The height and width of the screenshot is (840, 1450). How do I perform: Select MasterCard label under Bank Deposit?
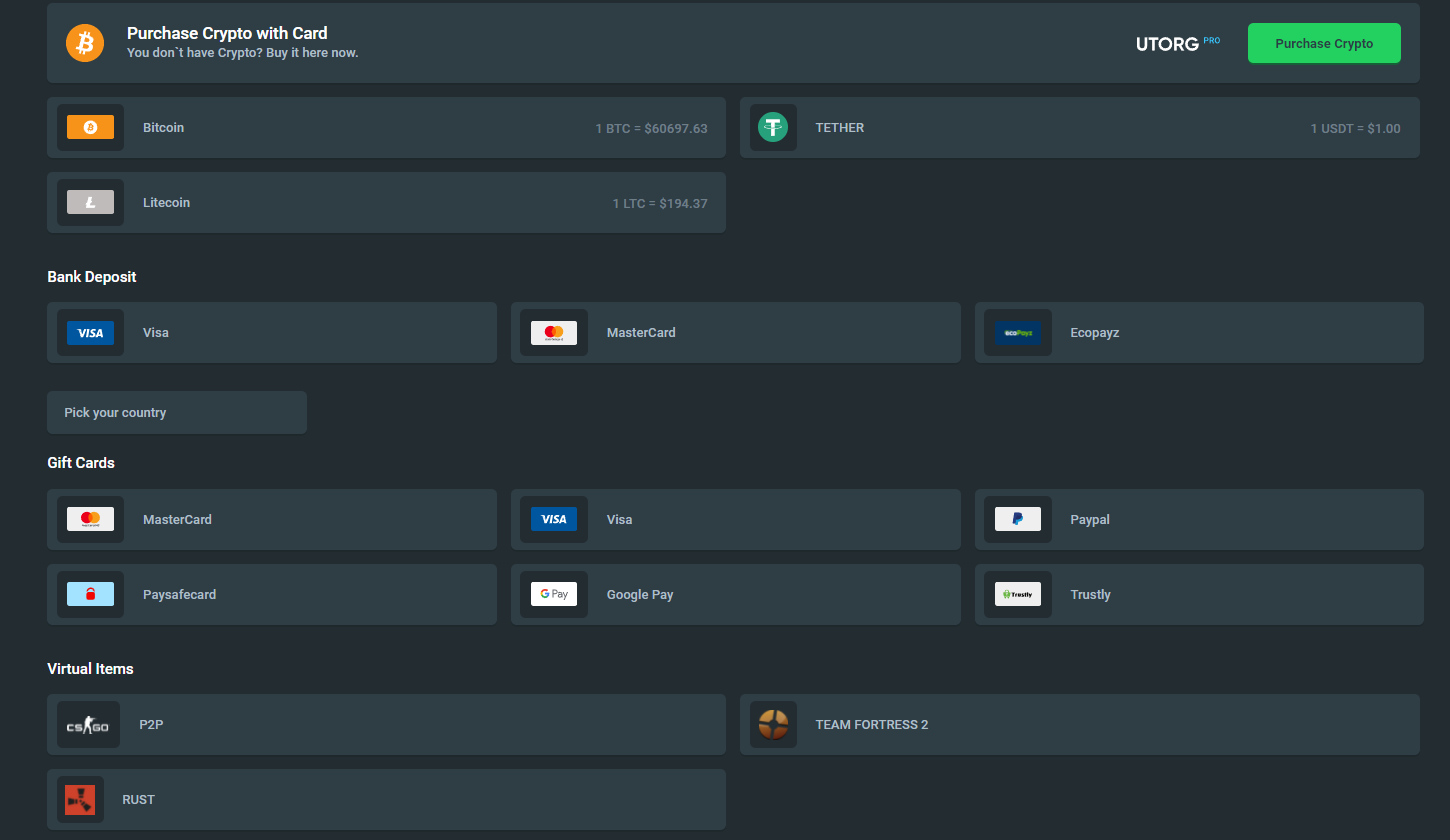point(641,332)
